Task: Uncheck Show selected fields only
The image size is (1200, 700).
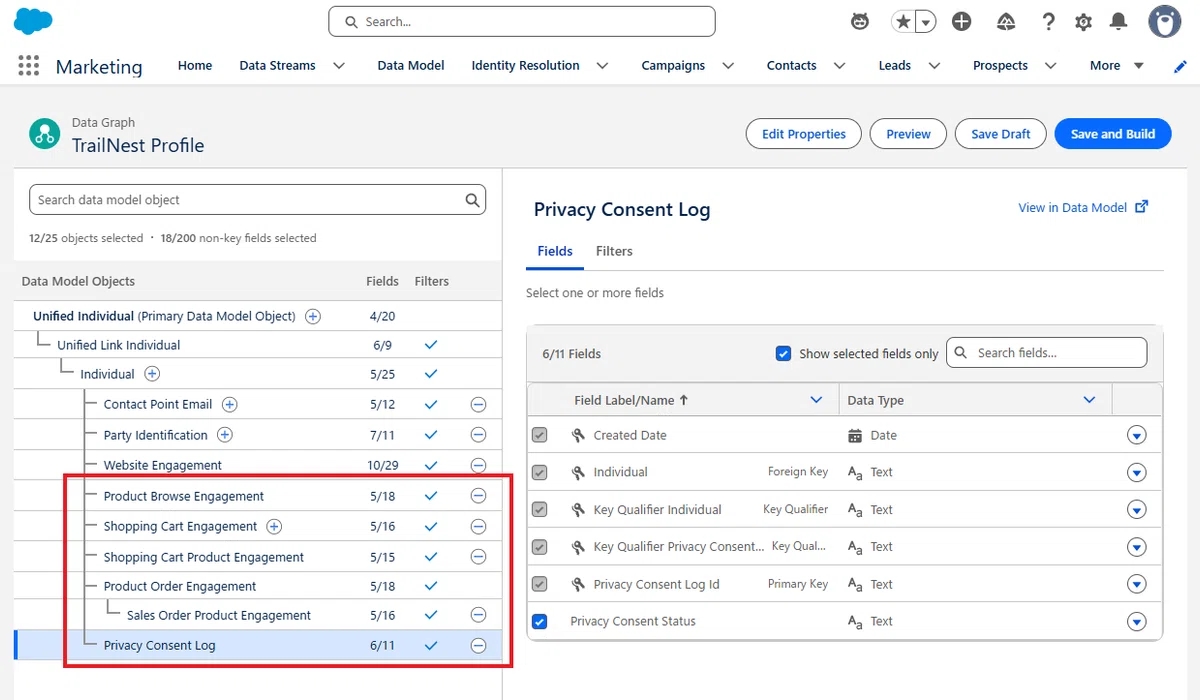Action: (784, 354)
